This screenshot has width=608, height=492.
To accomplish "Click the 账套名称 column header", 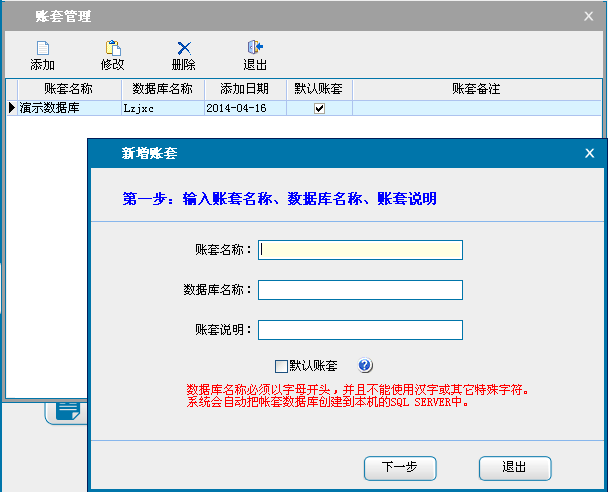I will pos(68,89).
